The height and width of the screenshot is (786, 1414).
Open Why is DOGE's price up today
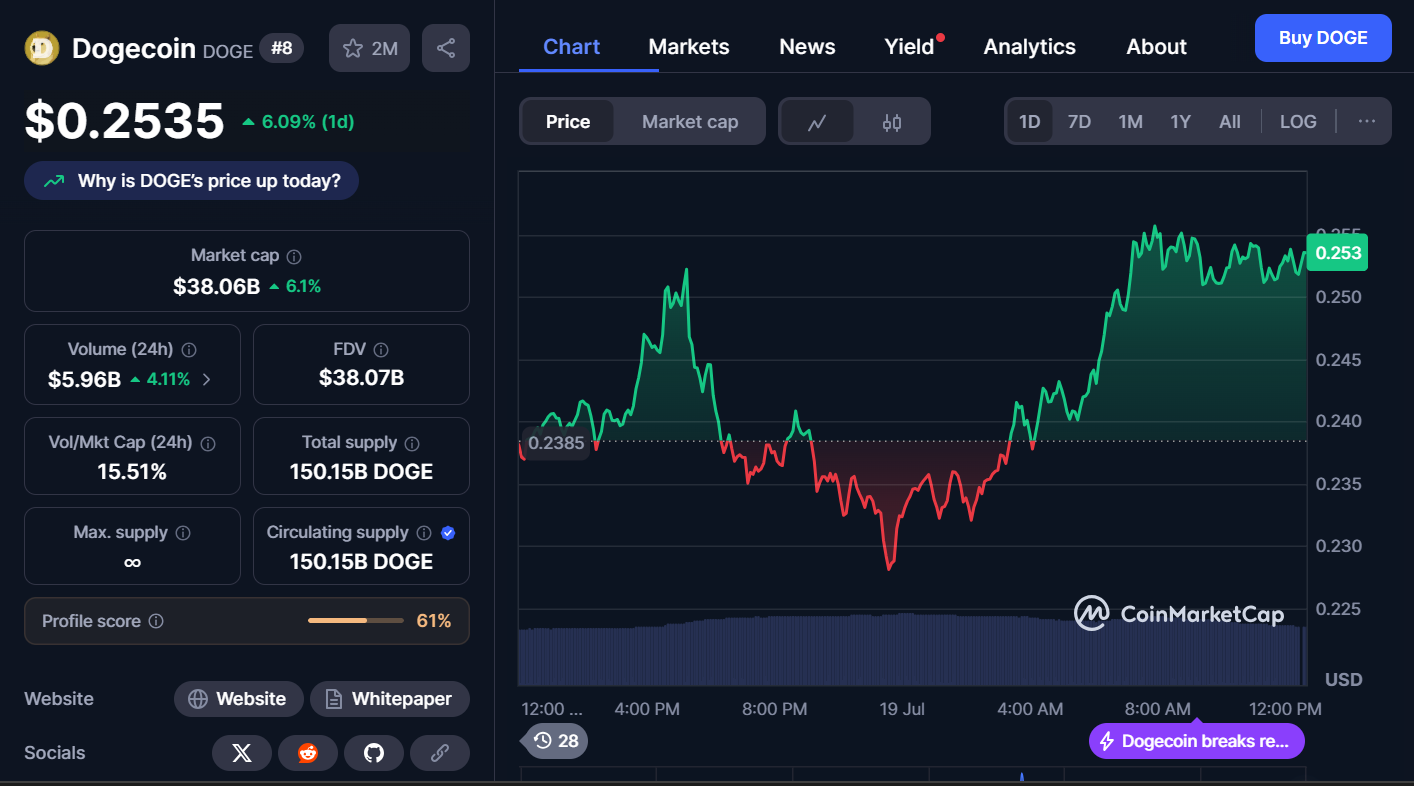tap(191, 181)
